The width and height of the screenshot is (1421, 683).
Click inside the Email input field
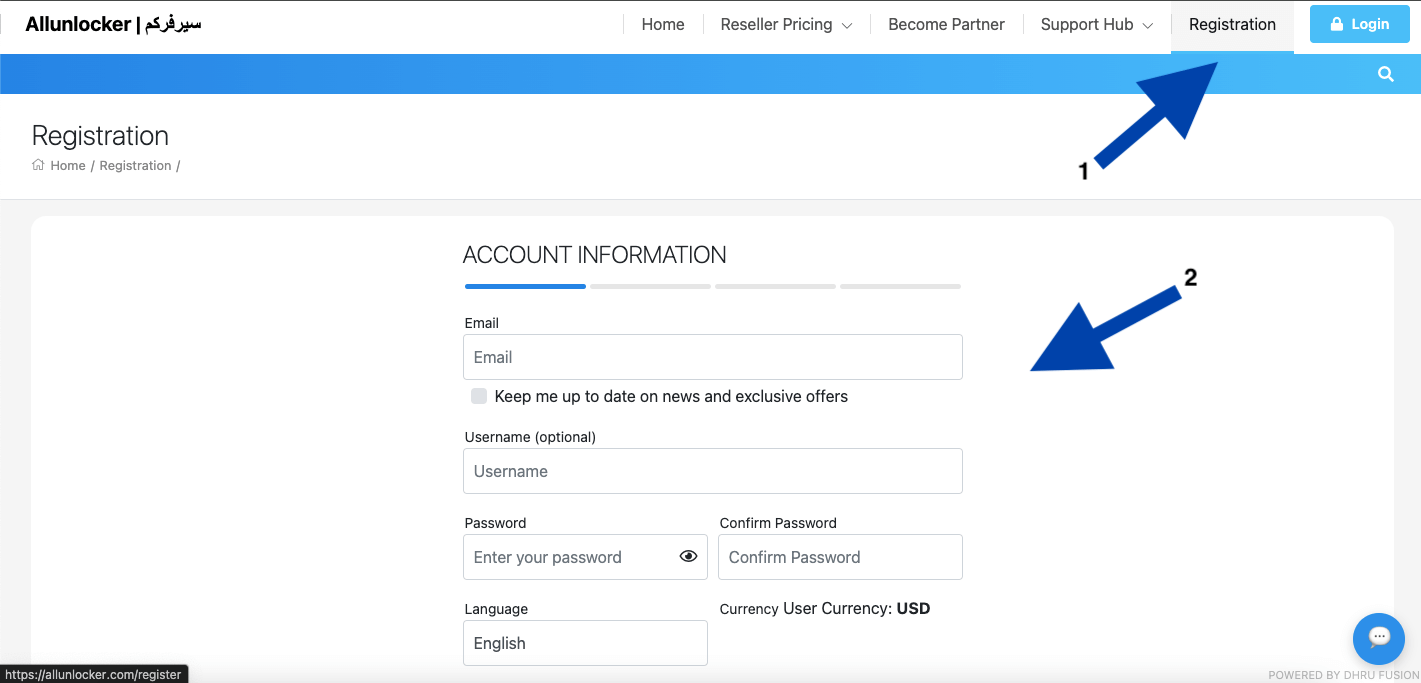point(712,357)
